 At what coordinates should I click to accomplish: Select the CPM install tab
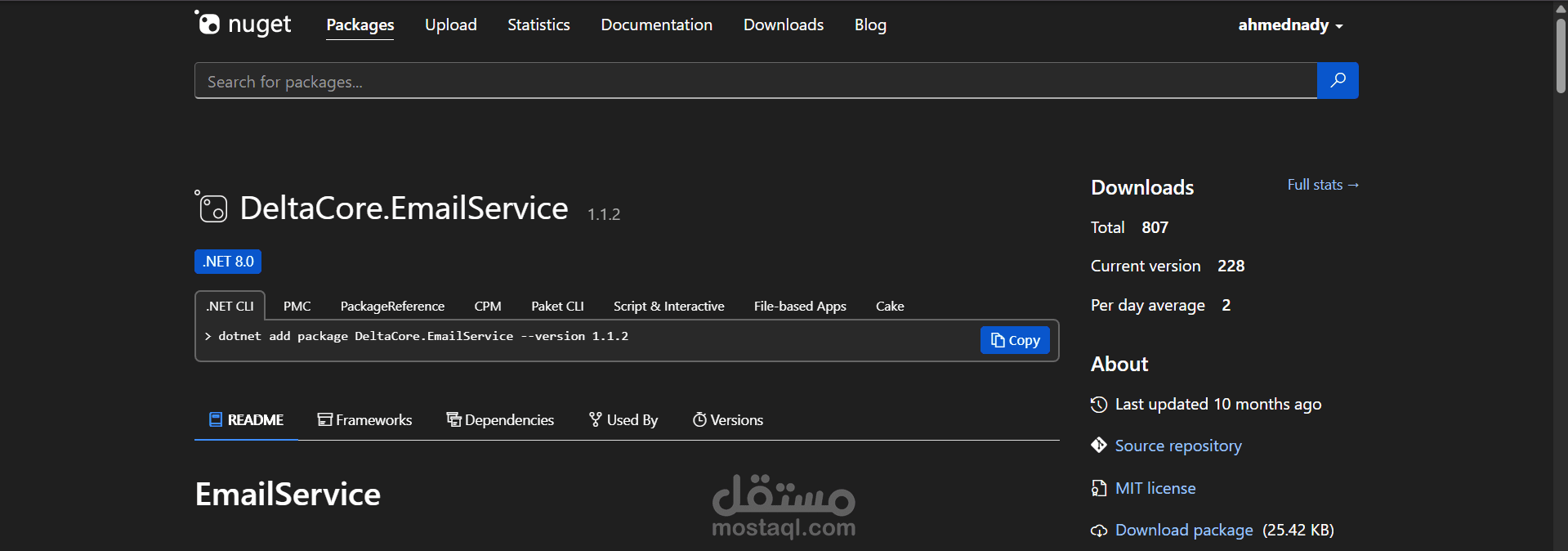click(488, 306)
